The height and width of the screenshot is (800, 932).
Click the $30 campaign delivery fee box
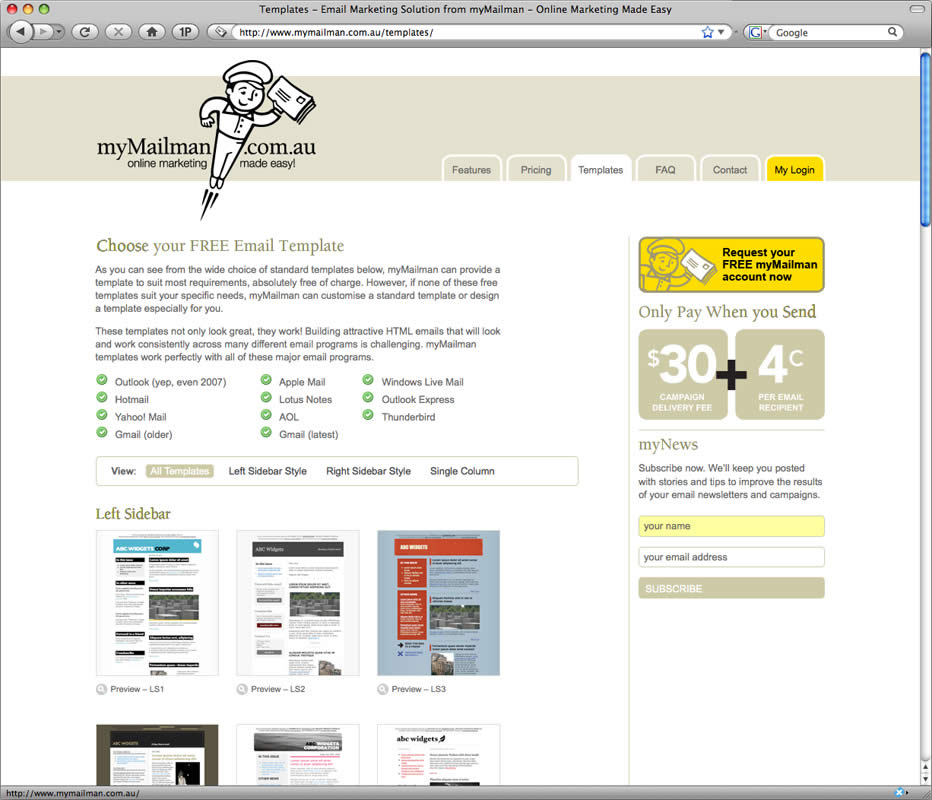click(683, 374)
